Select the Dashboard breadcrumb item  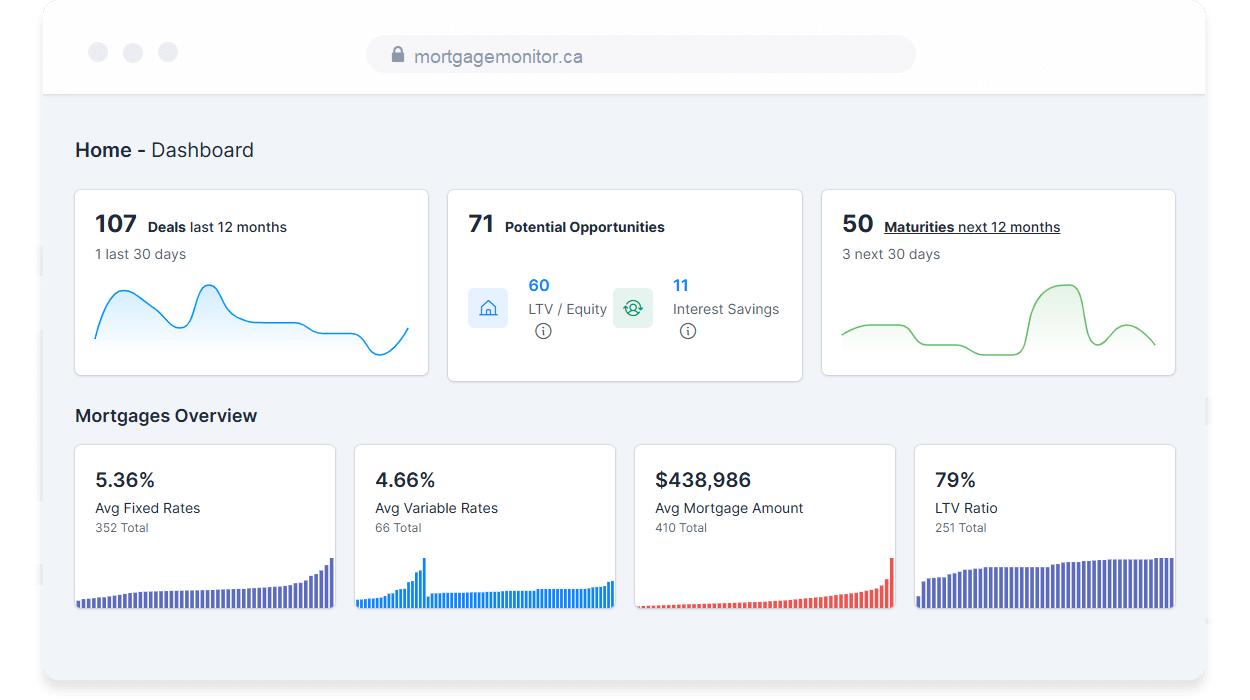202,149
